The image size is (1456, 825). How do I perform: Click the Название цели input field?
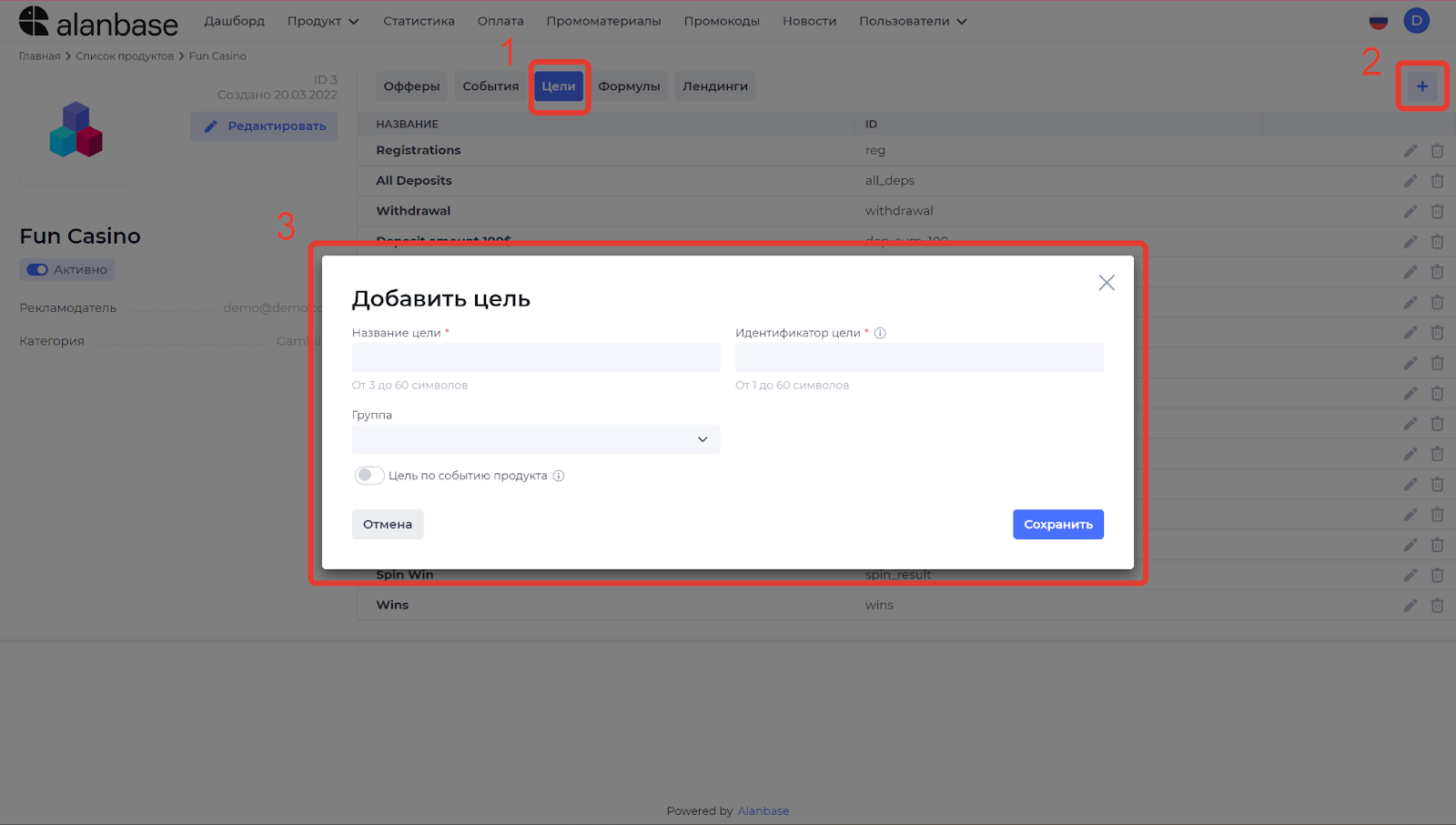[x=535, y=357]
